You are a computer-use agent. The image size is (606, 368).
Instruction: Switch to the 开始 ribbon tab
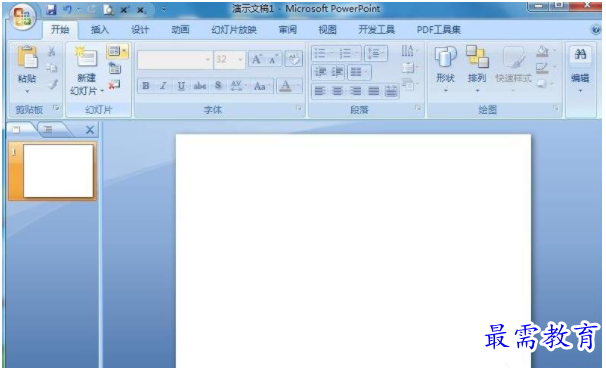click(60, 29)
